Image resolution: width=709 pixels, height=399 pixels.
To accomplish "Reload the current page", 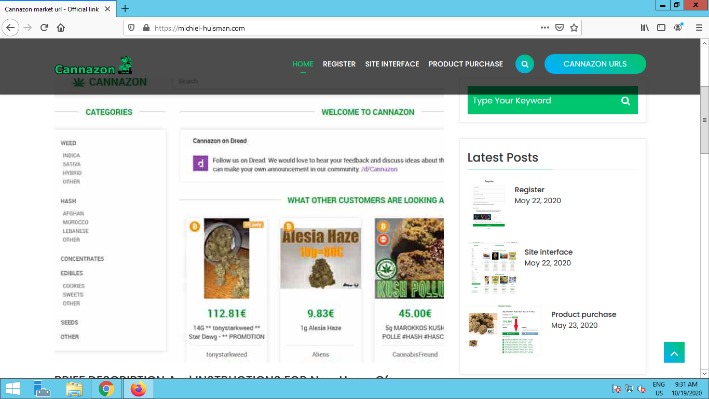I will (x=44, y=28).
